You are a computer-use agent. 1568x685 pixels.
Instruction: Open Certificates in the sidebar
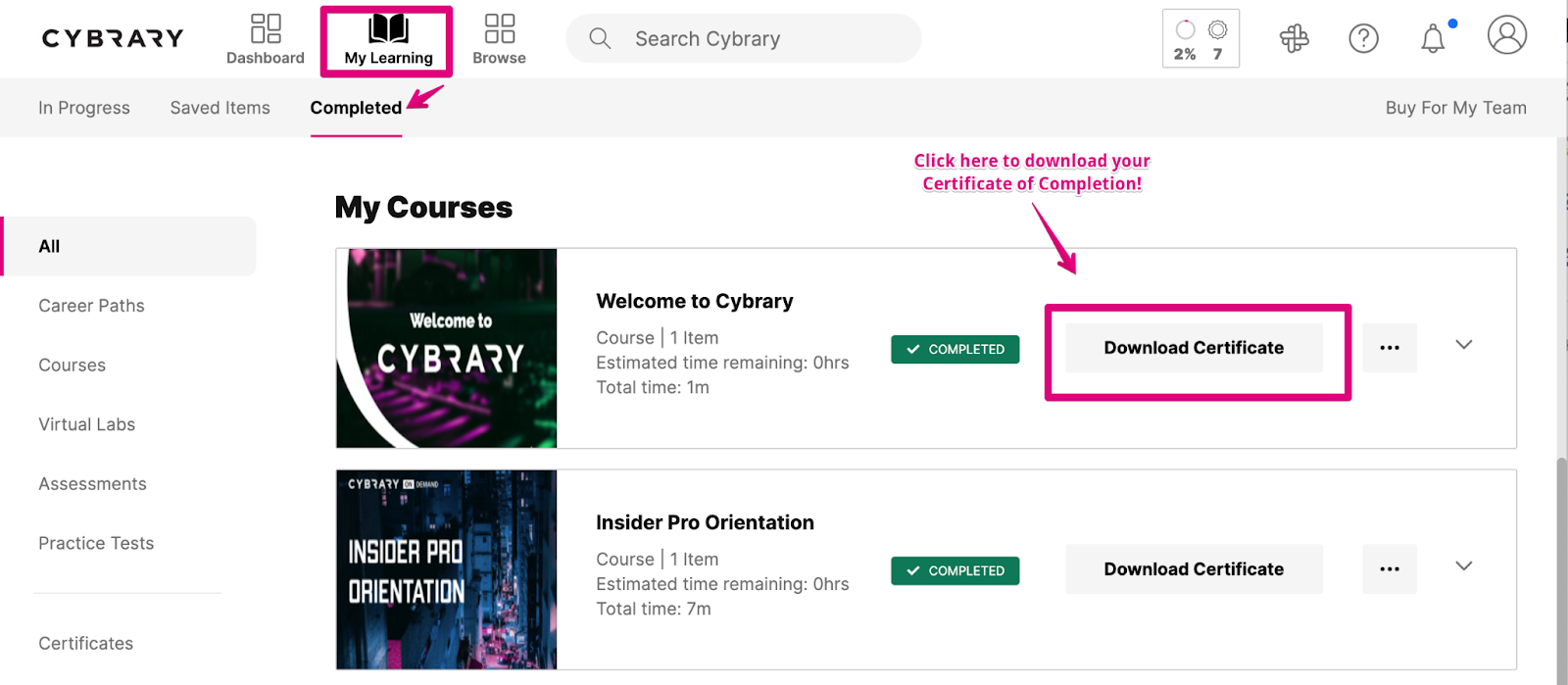coord(86,644)
